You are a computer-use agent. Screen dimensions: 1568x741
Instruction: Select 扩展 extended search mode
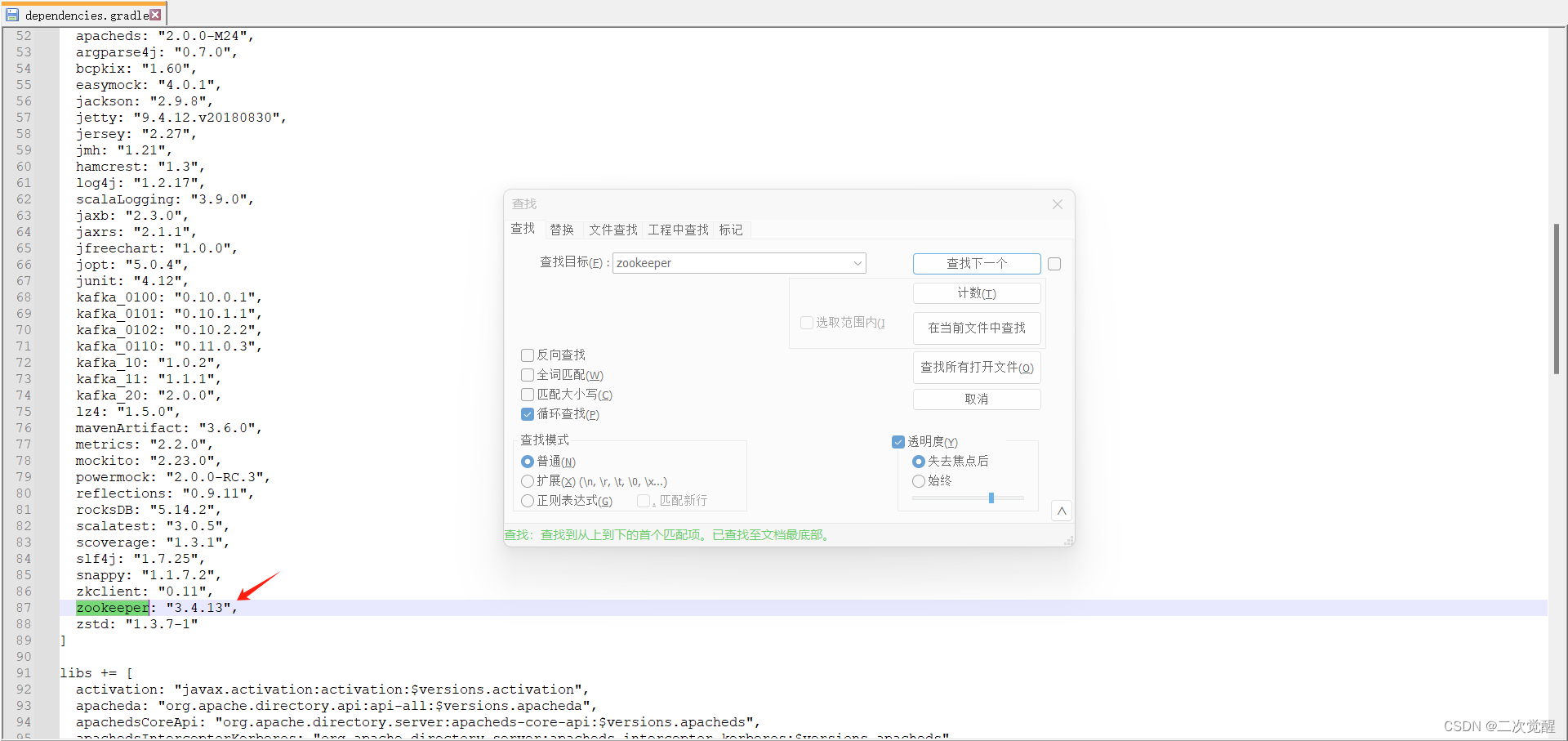tap(527, 481)
